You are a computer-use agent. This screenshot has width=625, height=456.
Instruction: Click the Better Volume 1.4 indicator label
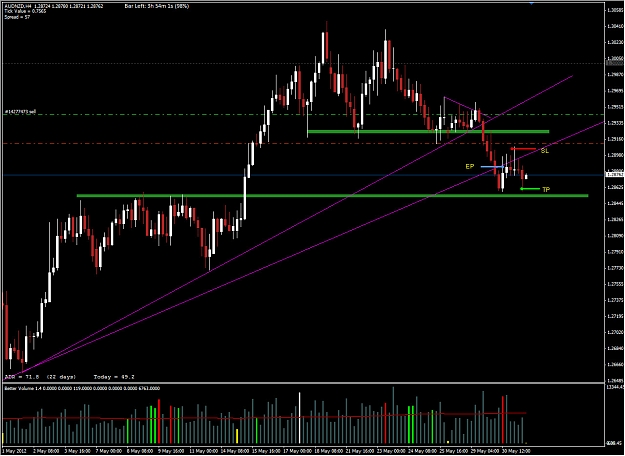(x=82, y=388)
